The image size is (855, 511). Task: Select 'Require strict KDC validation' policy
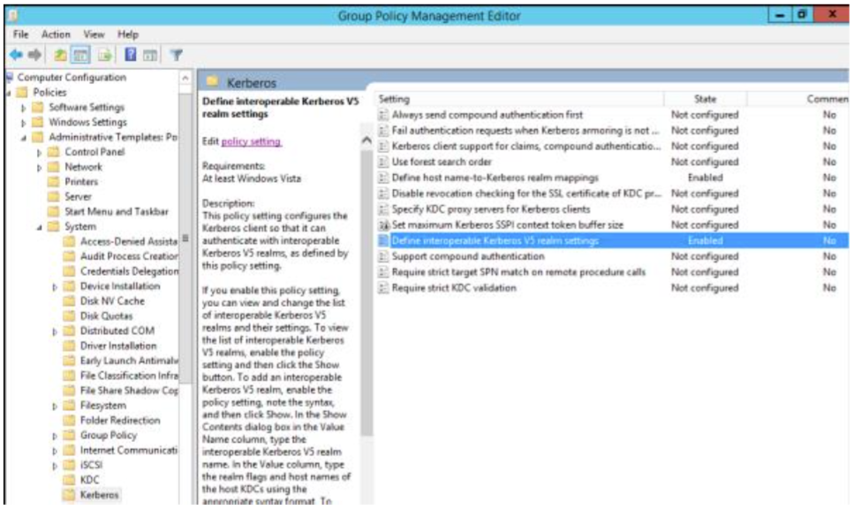click(x=454, y=288)
